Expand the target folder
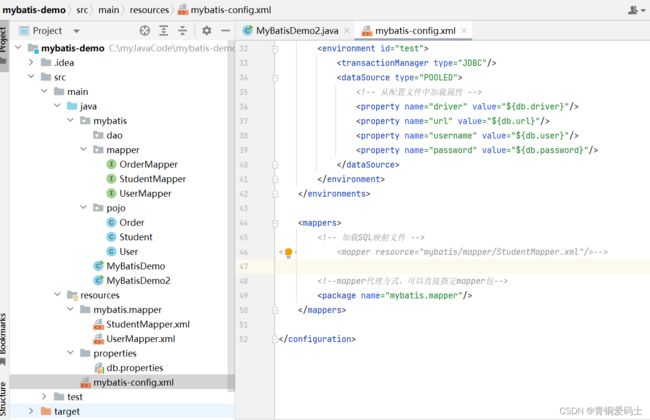Viewport: 650px width, 420px height. 31,411
